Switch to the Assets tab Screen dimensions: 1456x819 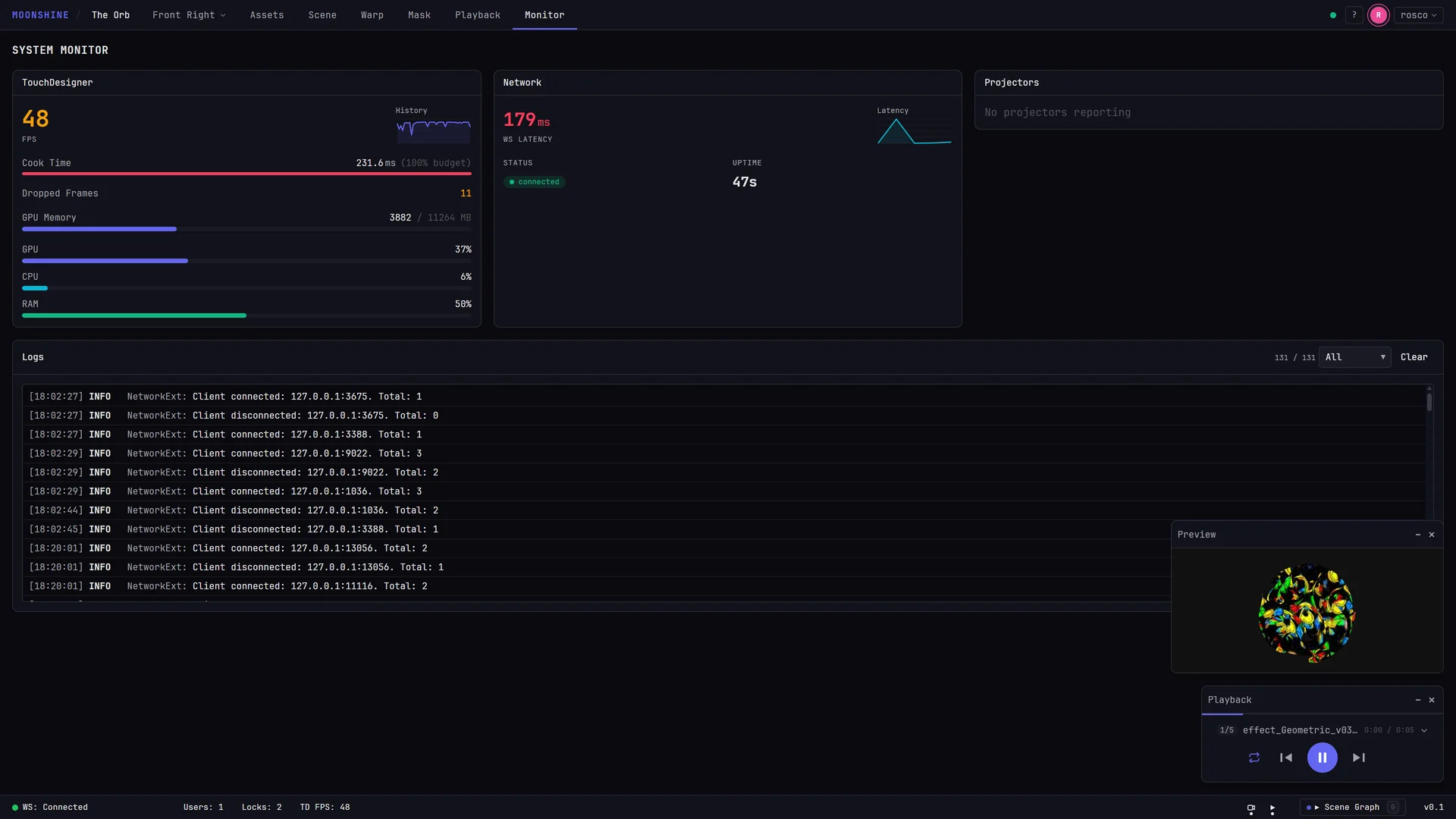[267, 15]
